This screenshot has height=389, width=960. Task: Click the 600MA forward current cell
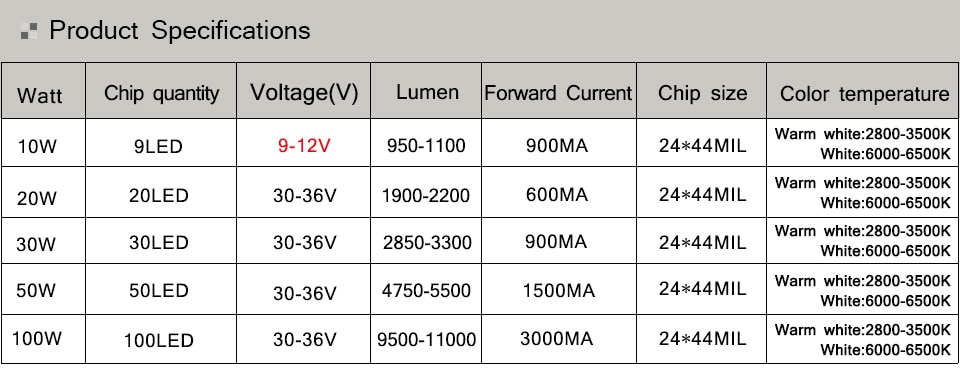click(557, 194)
